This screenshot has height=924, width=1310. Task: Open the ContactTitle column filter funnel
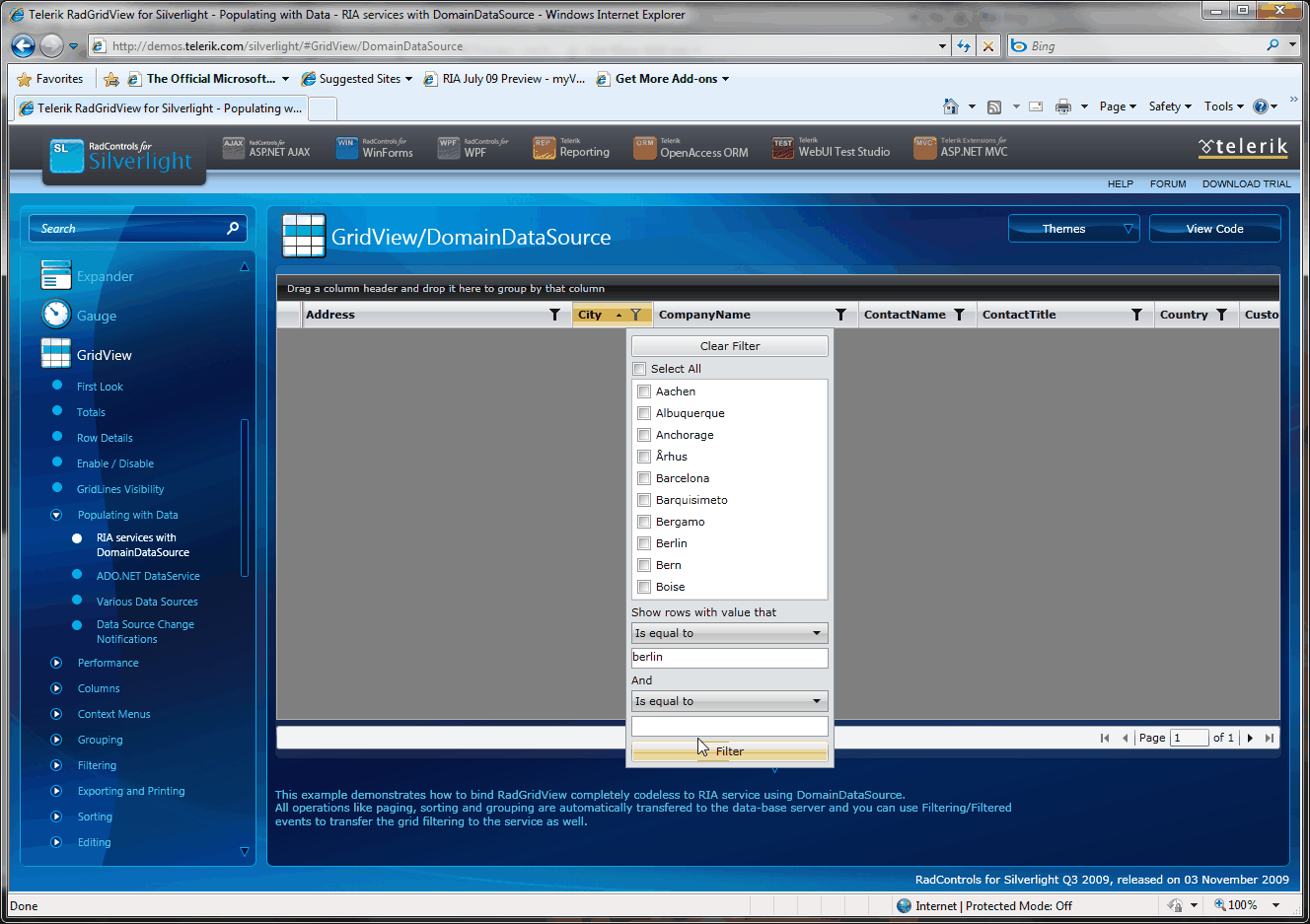click(x=1136, y=315)
